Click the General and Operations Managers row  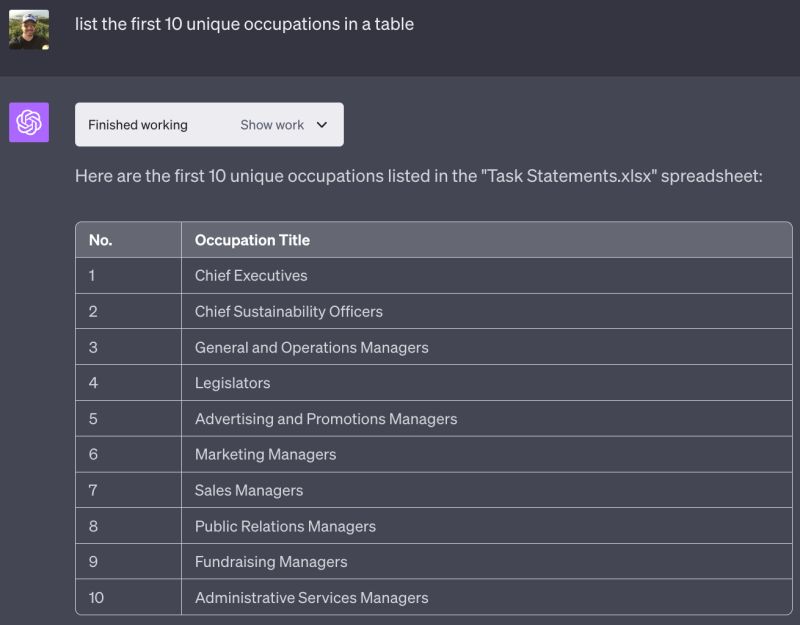coord(311,347)
